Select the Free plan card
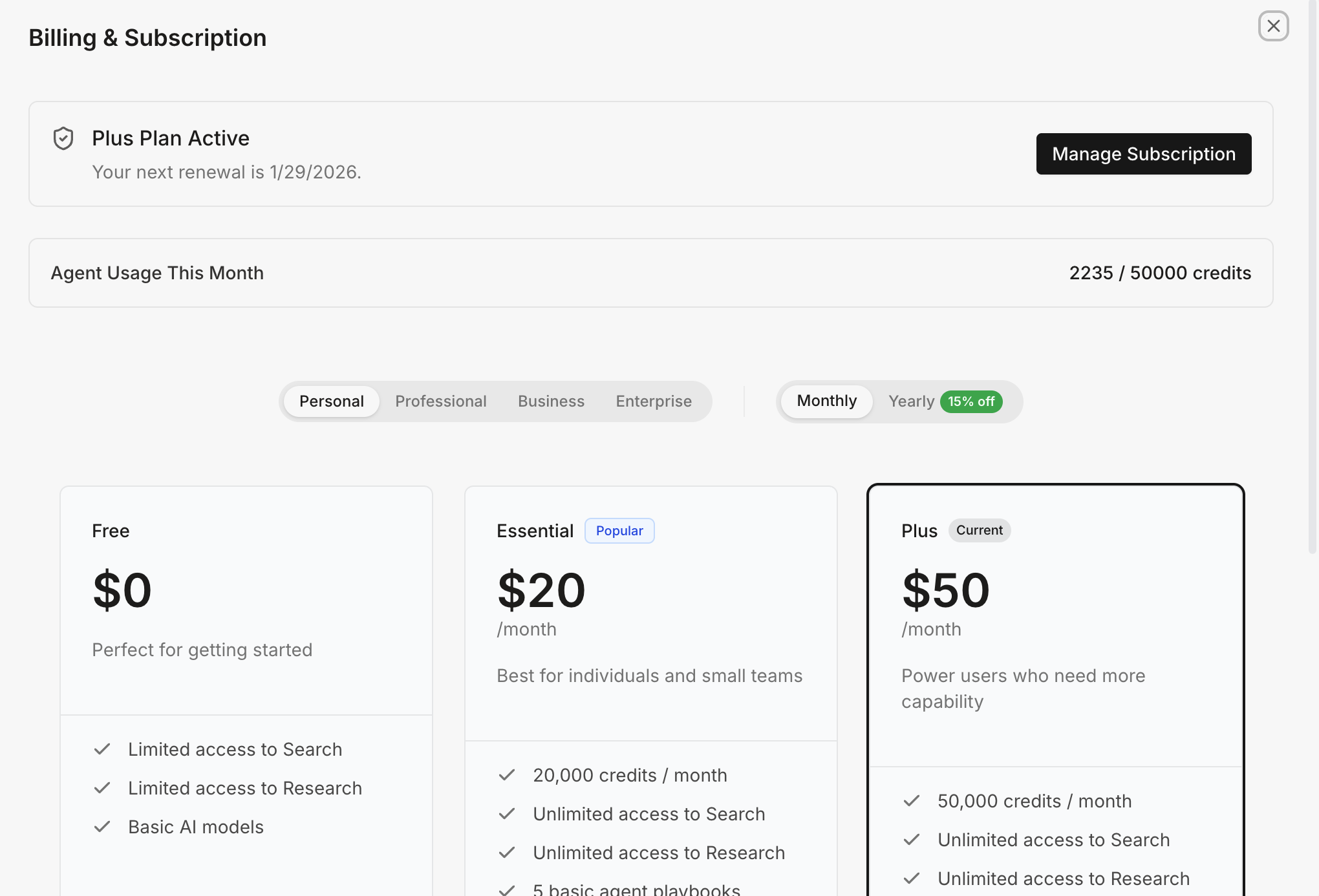Viewport: 1319px width, 896px height. [246, 601]
